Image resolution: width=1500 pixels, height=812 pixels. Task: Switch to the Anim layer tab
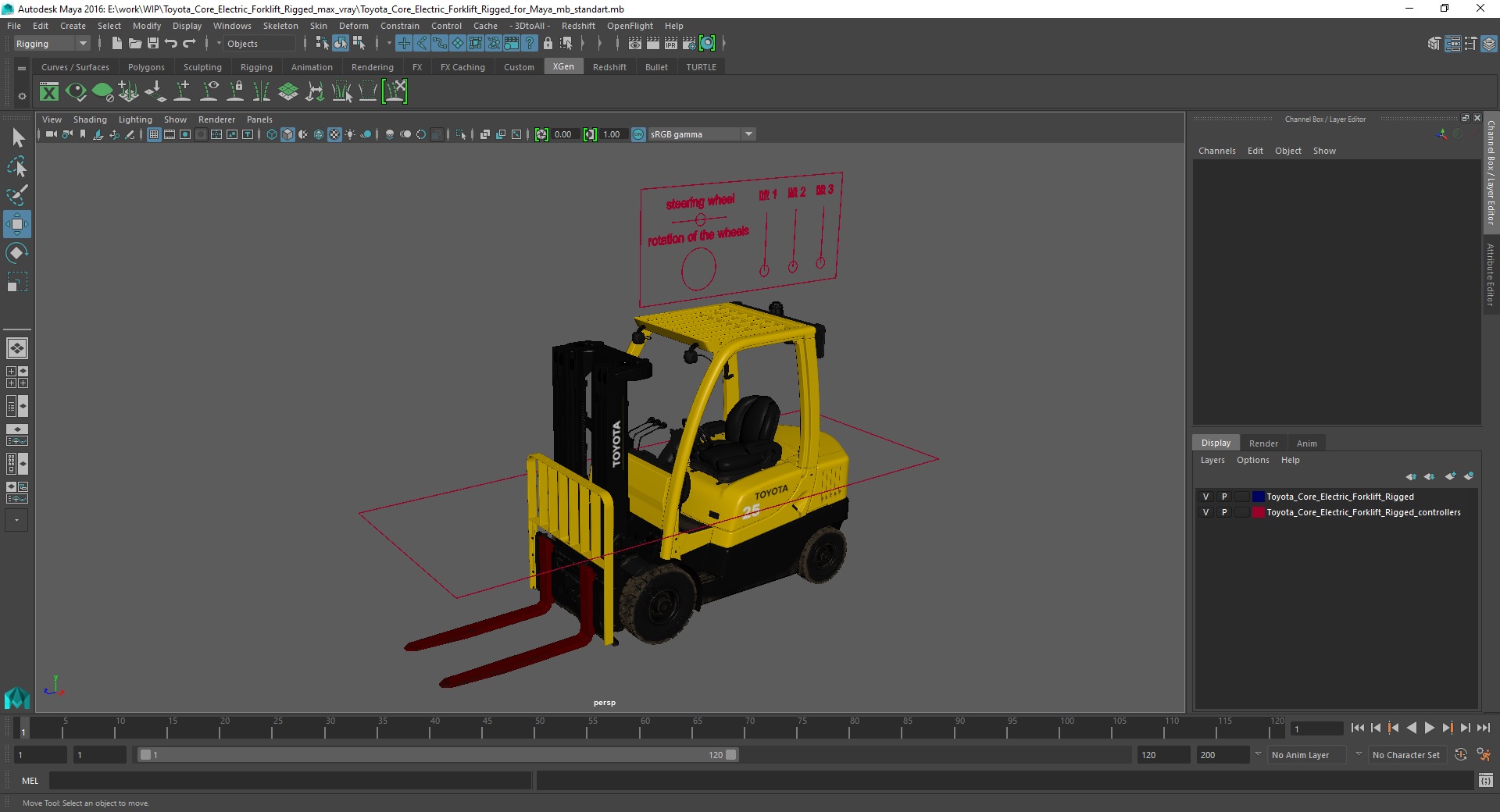tap(1306, 443)
